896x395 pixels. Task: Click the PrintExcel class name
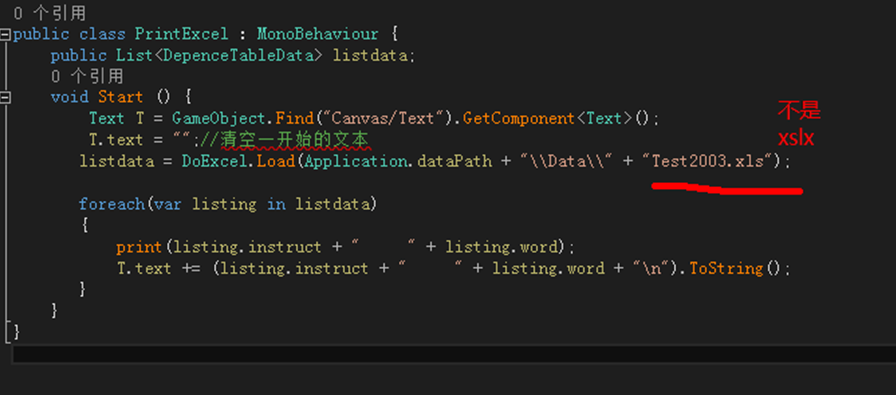181,34
